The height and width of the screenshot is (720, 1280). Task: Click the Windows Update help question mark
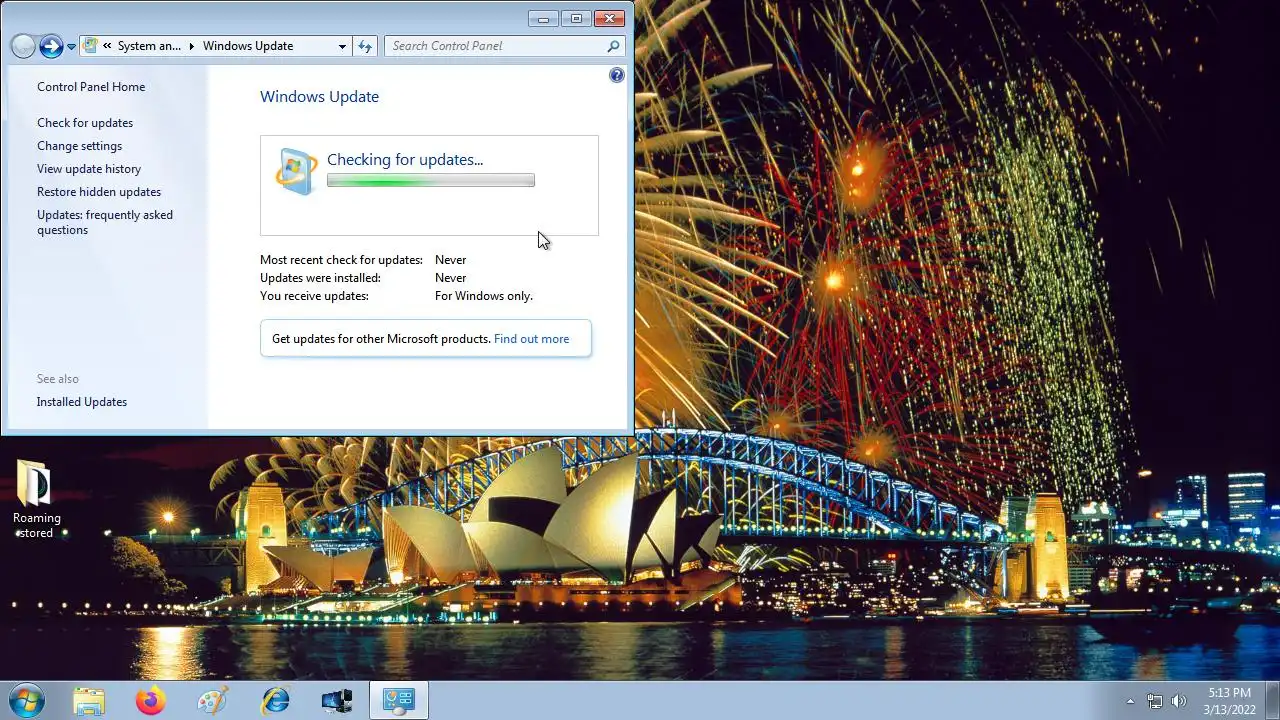[617, 75]
